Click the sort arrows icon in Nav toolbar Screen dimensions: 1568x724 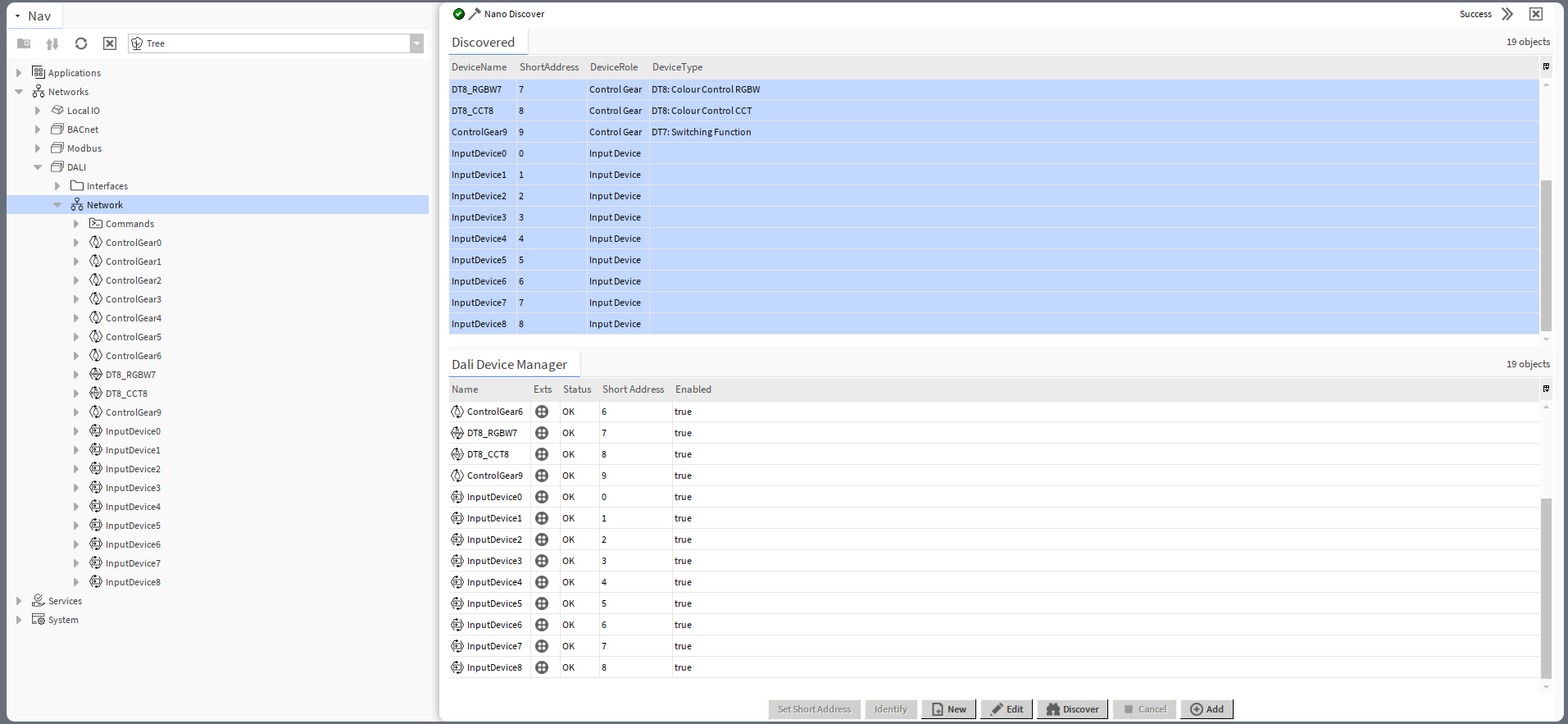52,43
